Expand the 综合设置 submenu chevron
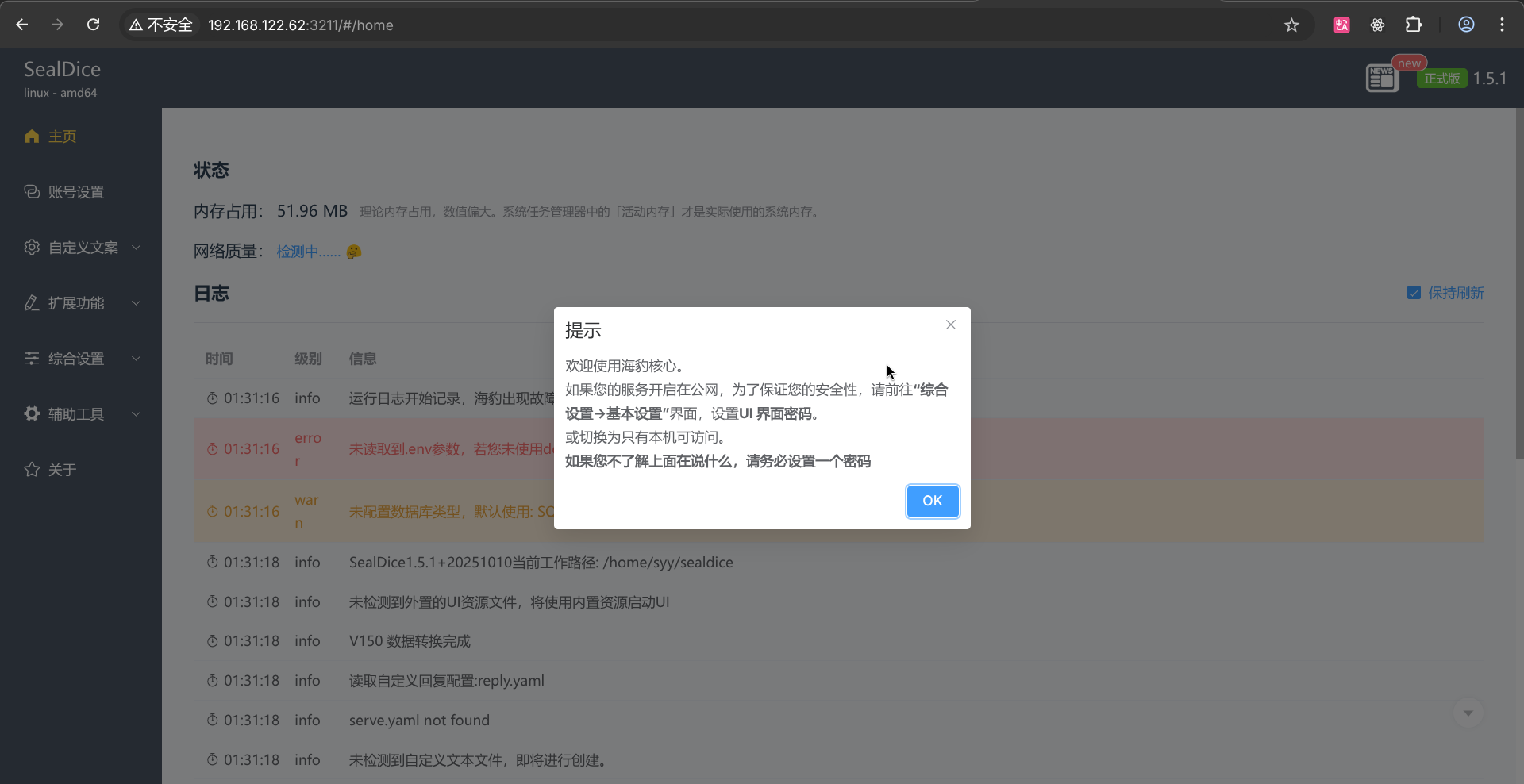 point(137,359)
